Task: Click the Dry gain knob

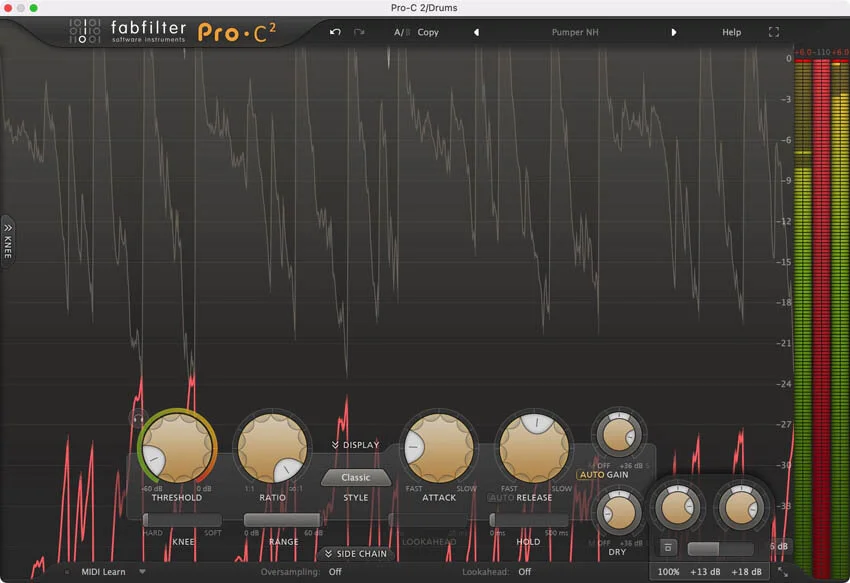Action: click(619, 512)
